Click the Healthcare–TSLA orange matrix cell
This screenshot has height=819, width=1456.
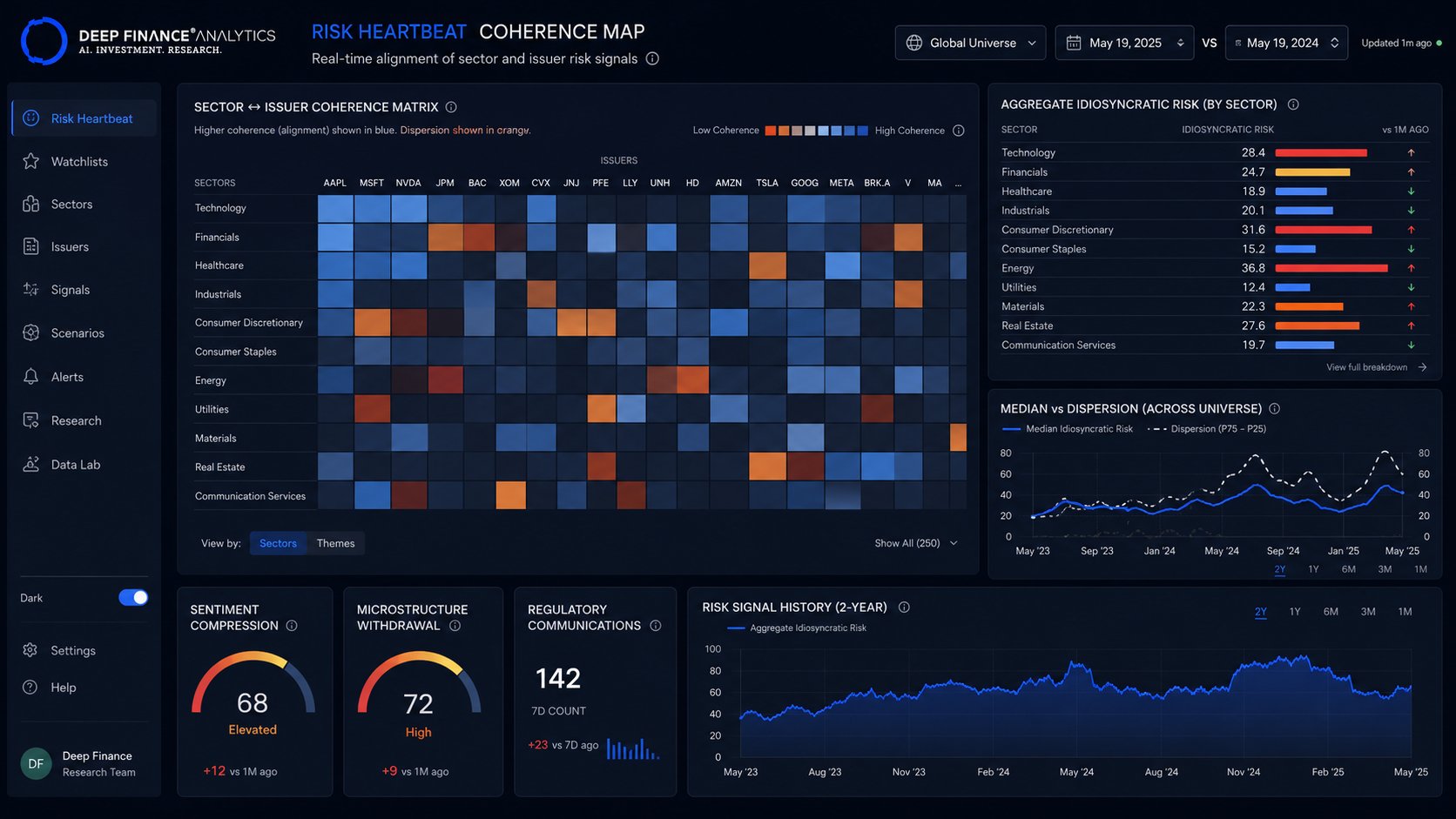pos(767,265)
